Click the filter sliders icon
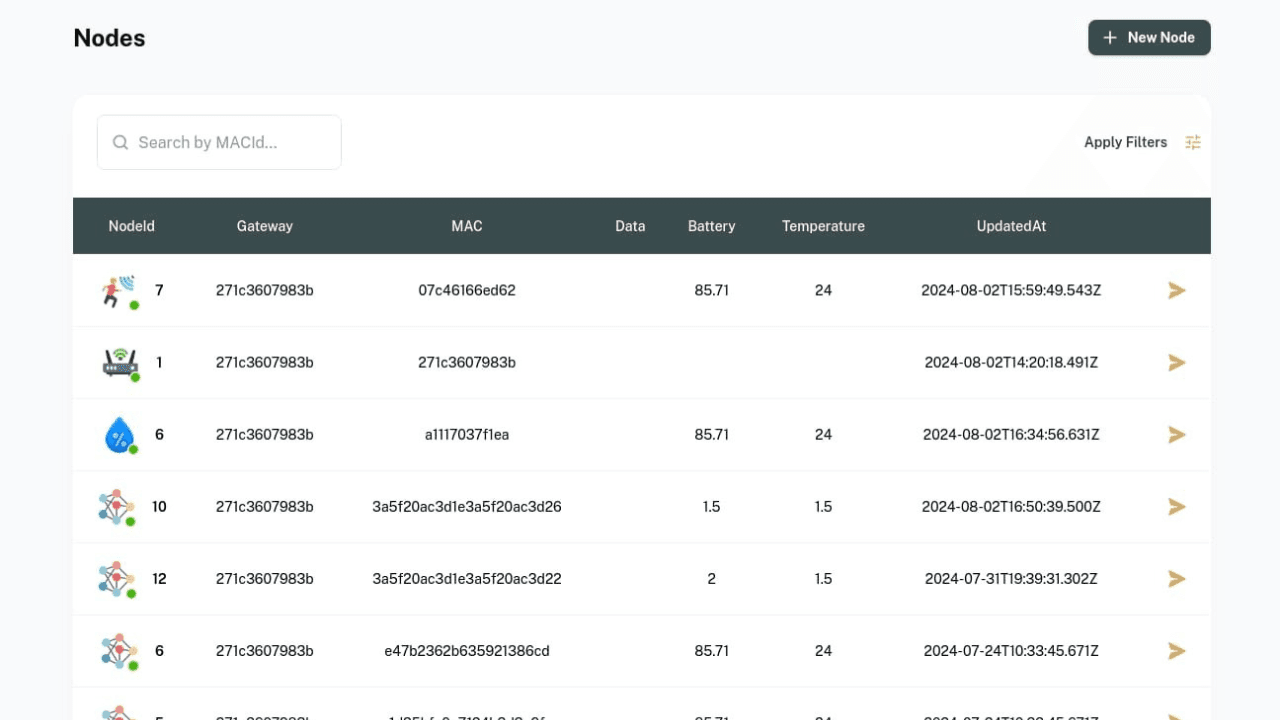The width and height of the screenshot is (1280, 720). [1193, 142]
